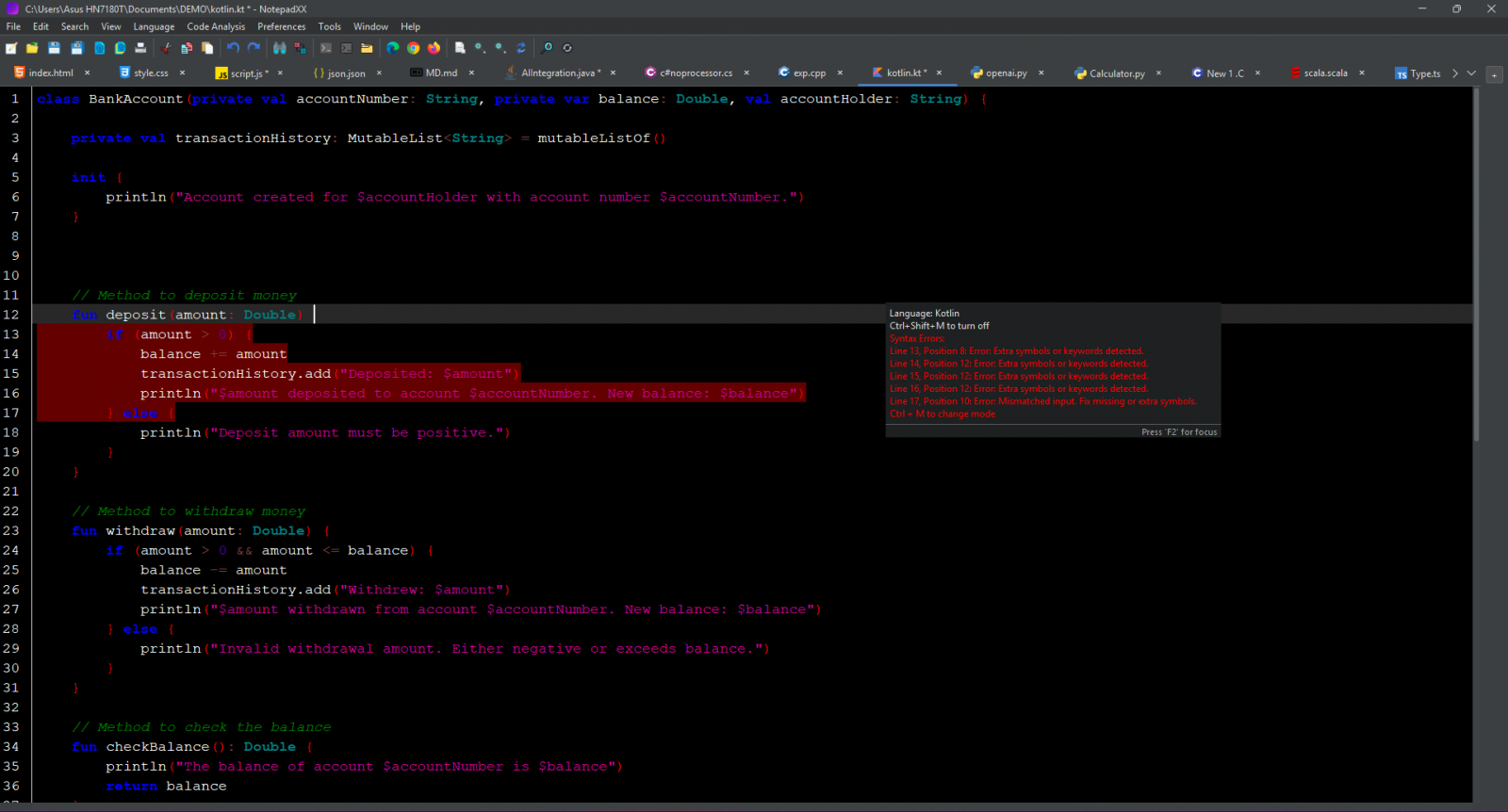Image resolution: width=1508 pixels, height=812 pixels.
Task: Click the Save file toolbar icon
Action: (55, 48)
